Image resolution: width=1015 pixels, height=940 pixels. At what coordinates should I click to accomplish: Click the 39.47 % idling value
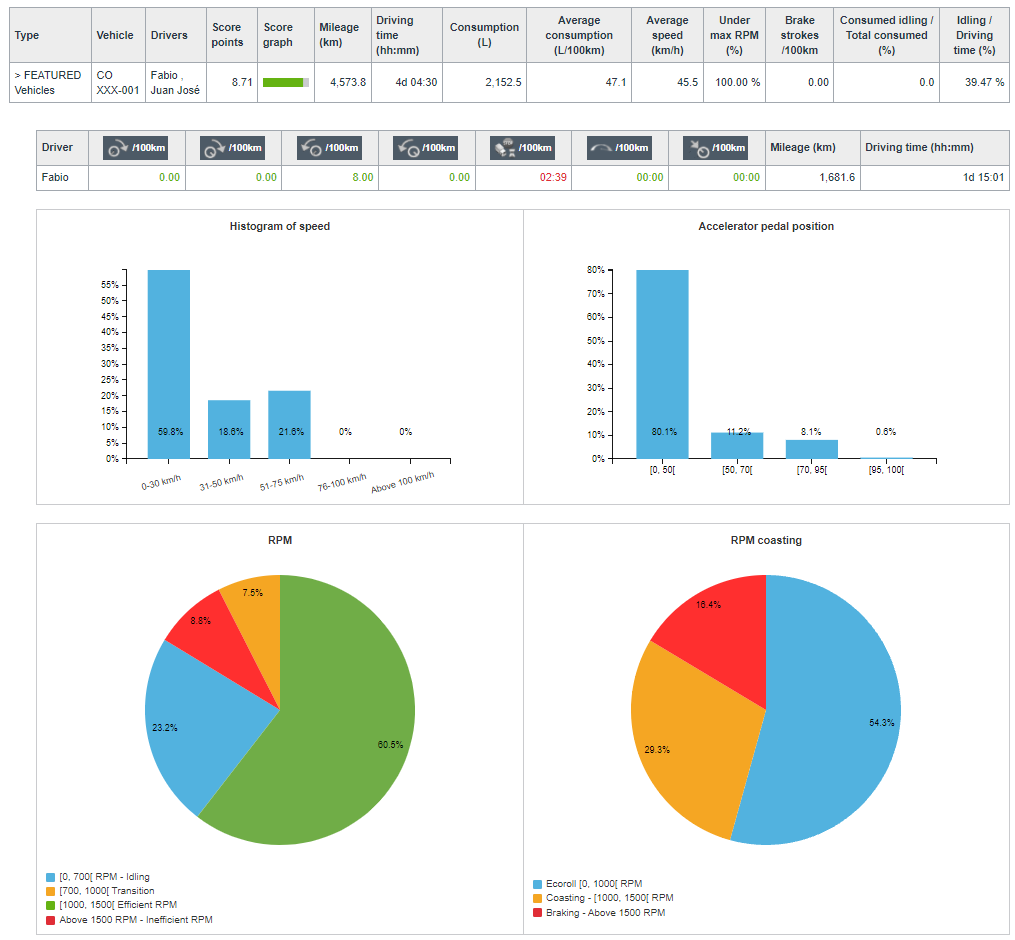point(985,82)
